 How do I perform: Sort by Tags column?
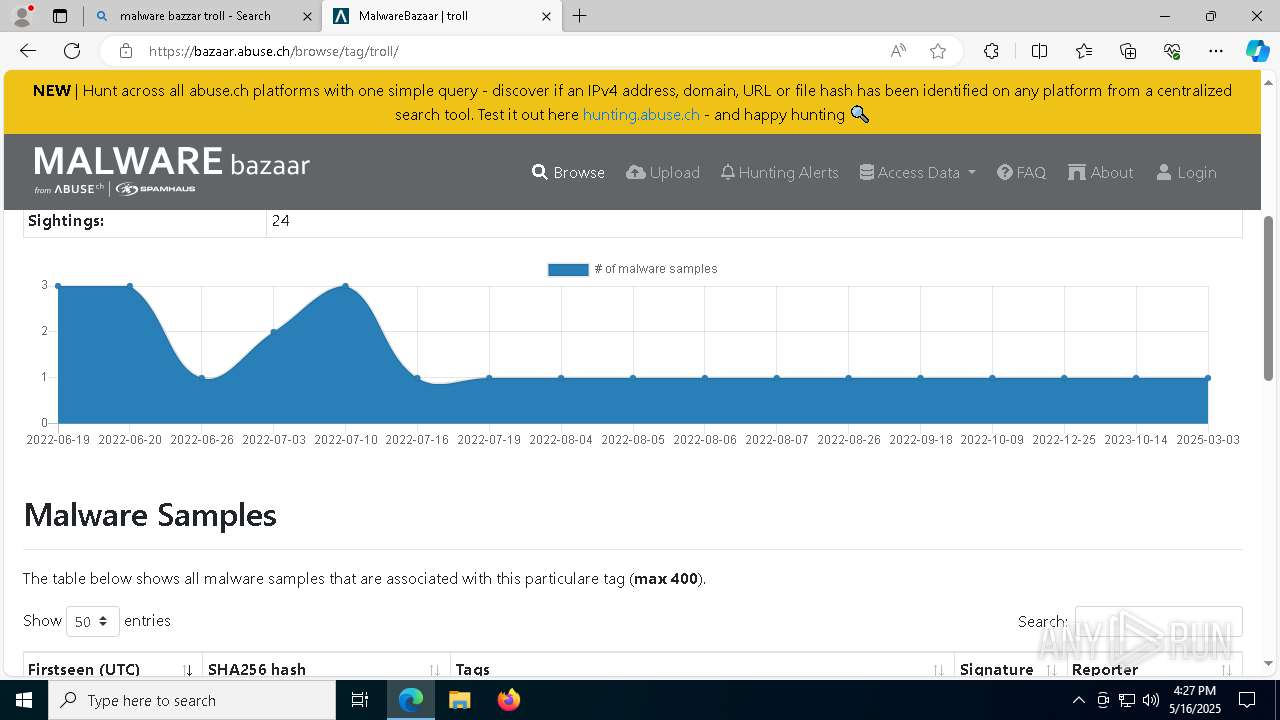(702, 668)
